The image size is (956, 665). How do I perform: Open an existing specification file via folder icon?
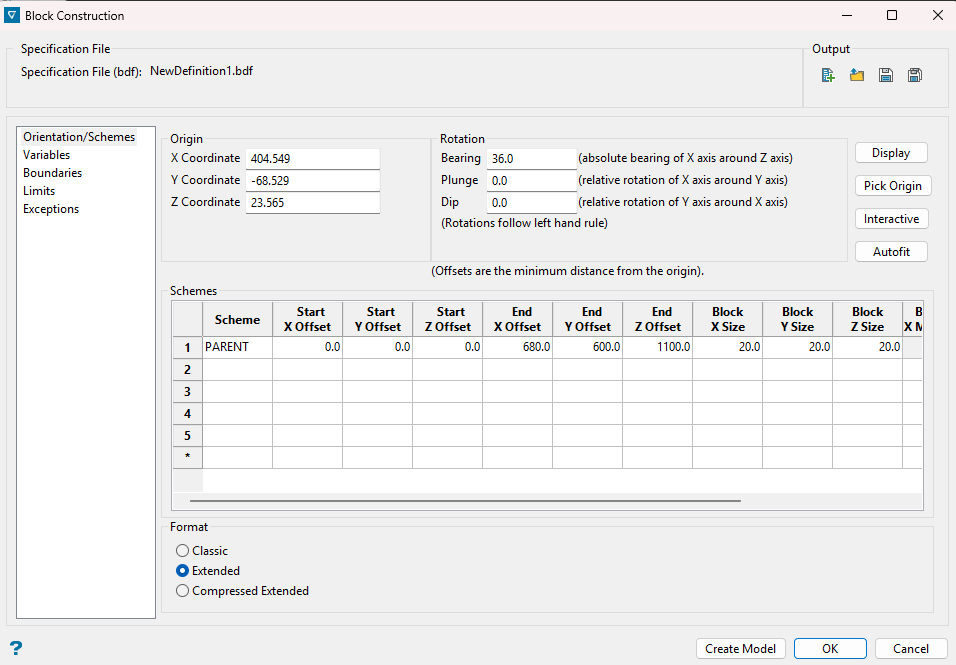coord(857,75)
